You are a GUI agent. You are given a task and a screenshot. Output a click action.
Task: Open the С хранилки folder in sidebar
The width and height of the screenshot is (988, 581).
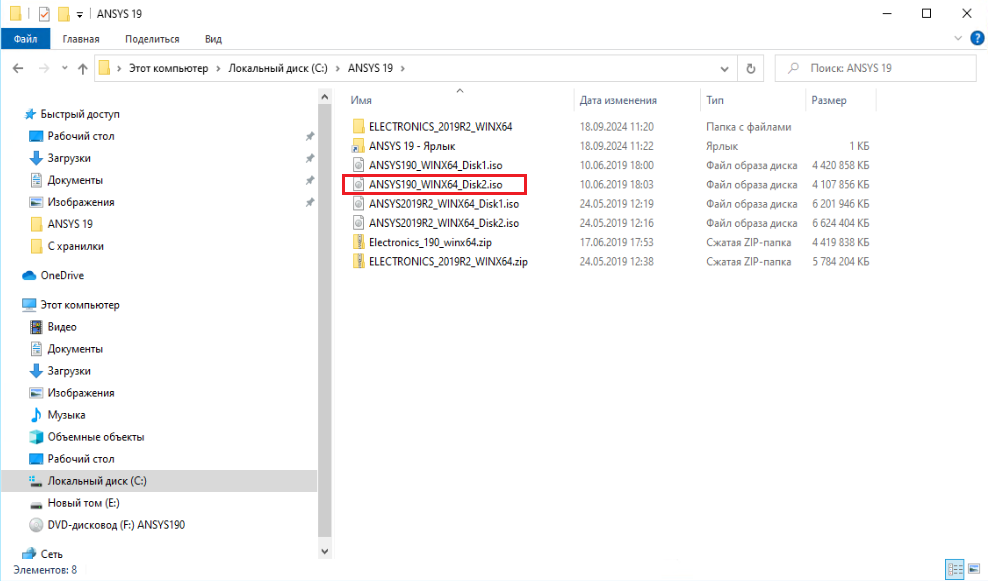click(x=75, y=246)
